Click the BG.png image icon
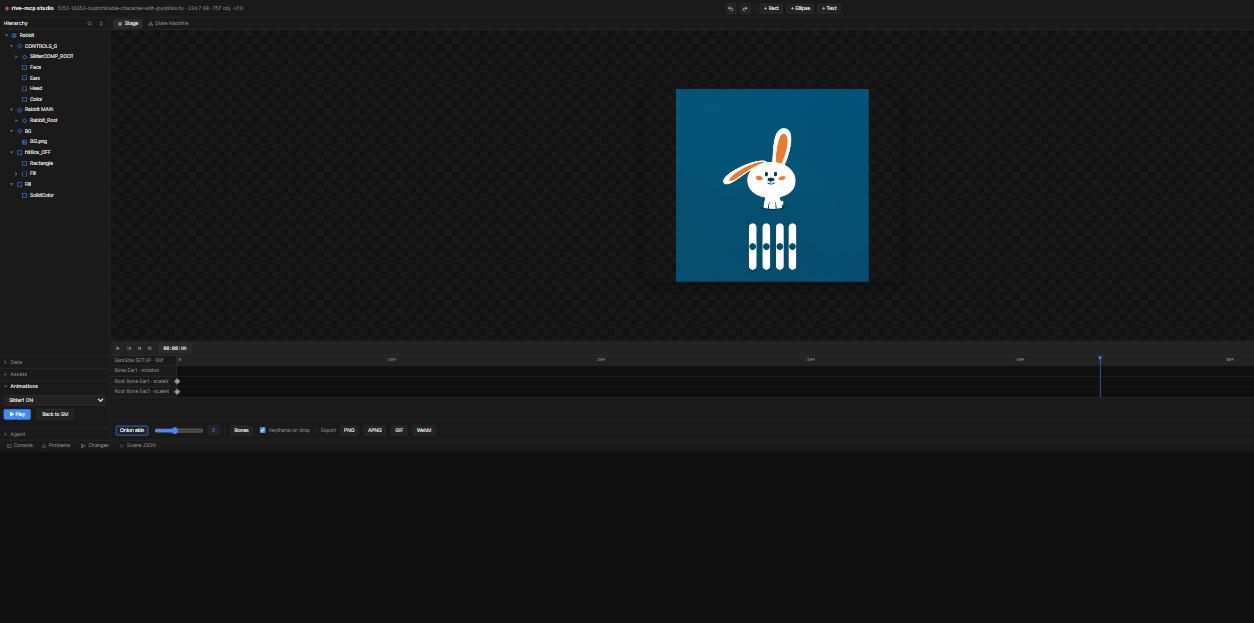This screenshot has width=1254, height=623. pyautogui.click(x=24, y=141)
